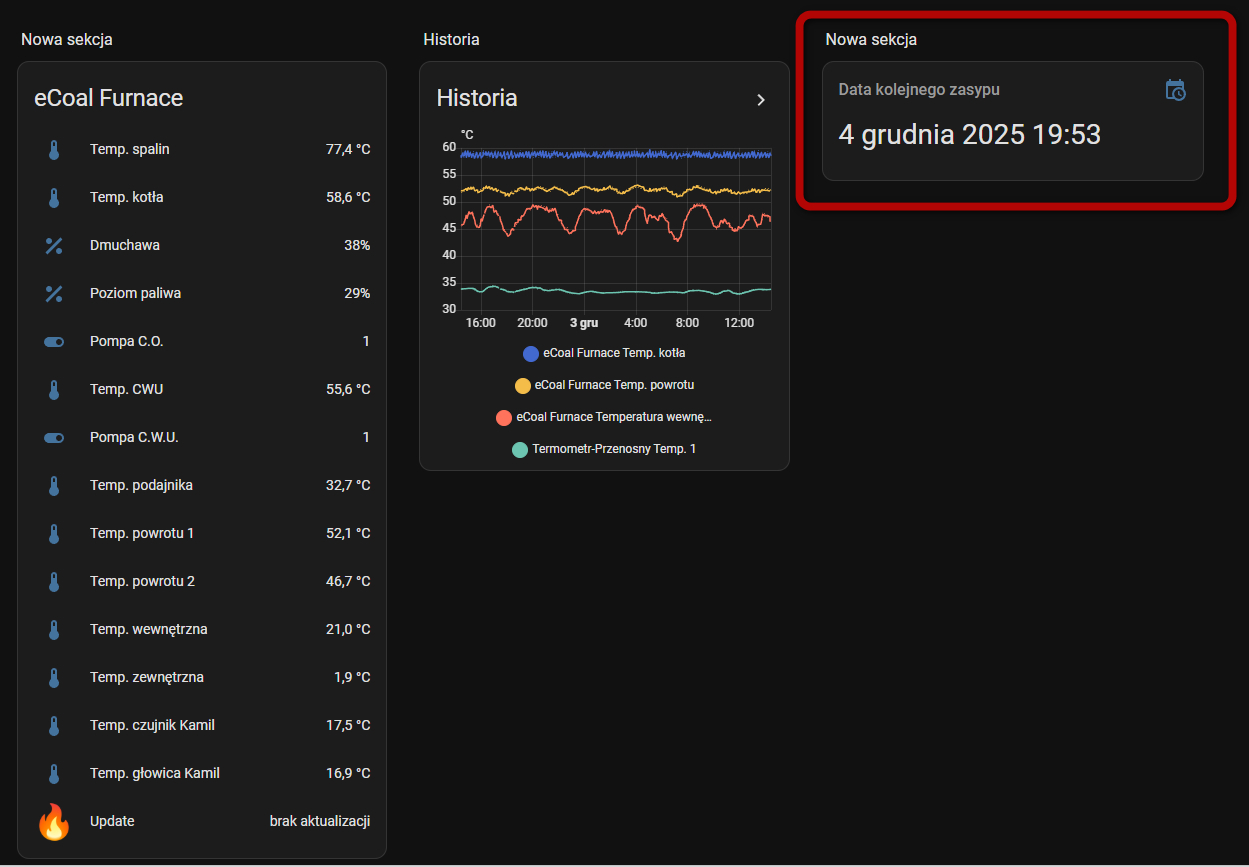
Task: Click the thermometer icon beside Temp. spalin
Action: 54,150
